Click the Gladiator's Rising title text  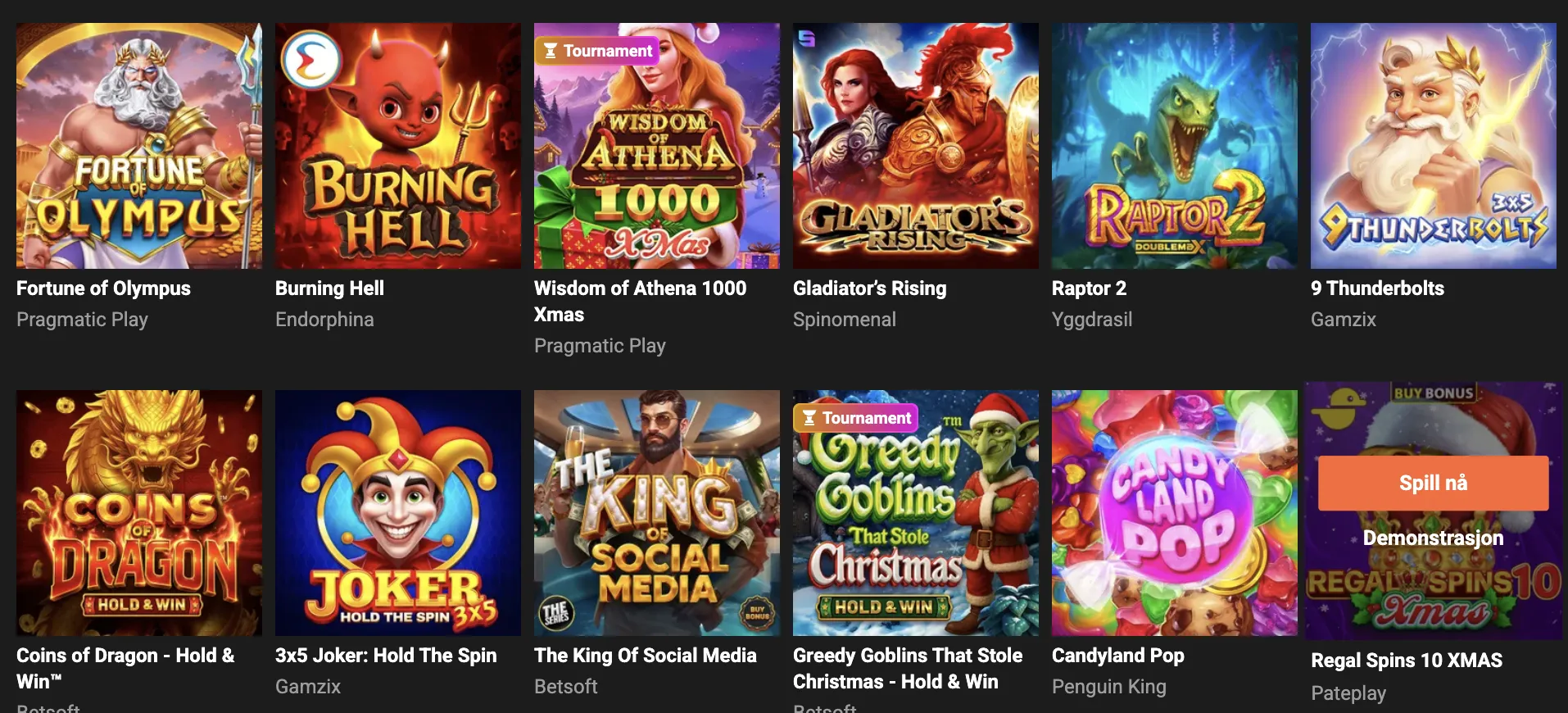pyautogui.click(x=869, y=288)
